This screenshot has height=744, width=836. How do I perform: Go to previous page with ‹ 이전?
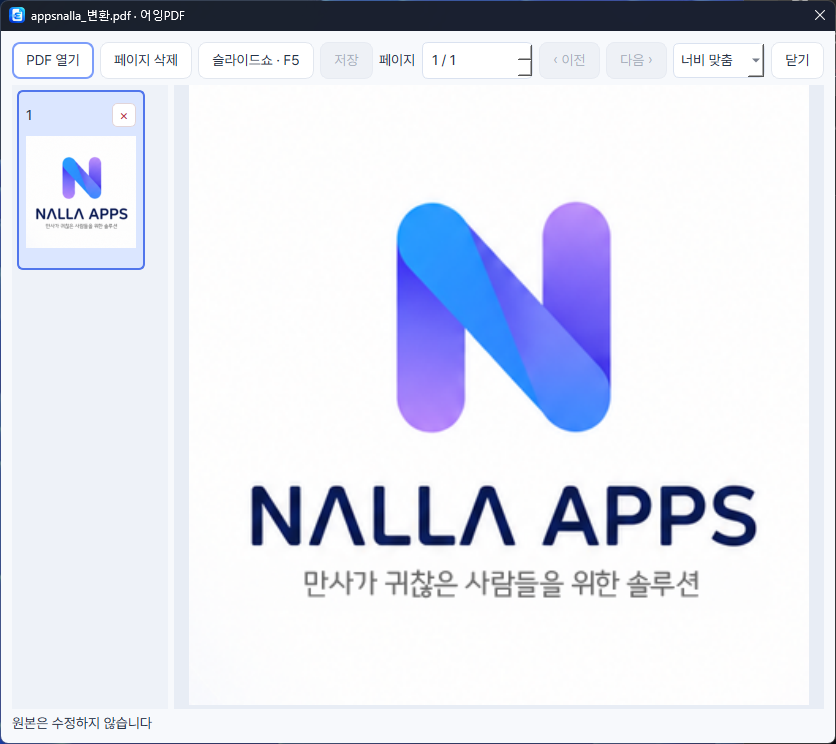pos(569,60)
